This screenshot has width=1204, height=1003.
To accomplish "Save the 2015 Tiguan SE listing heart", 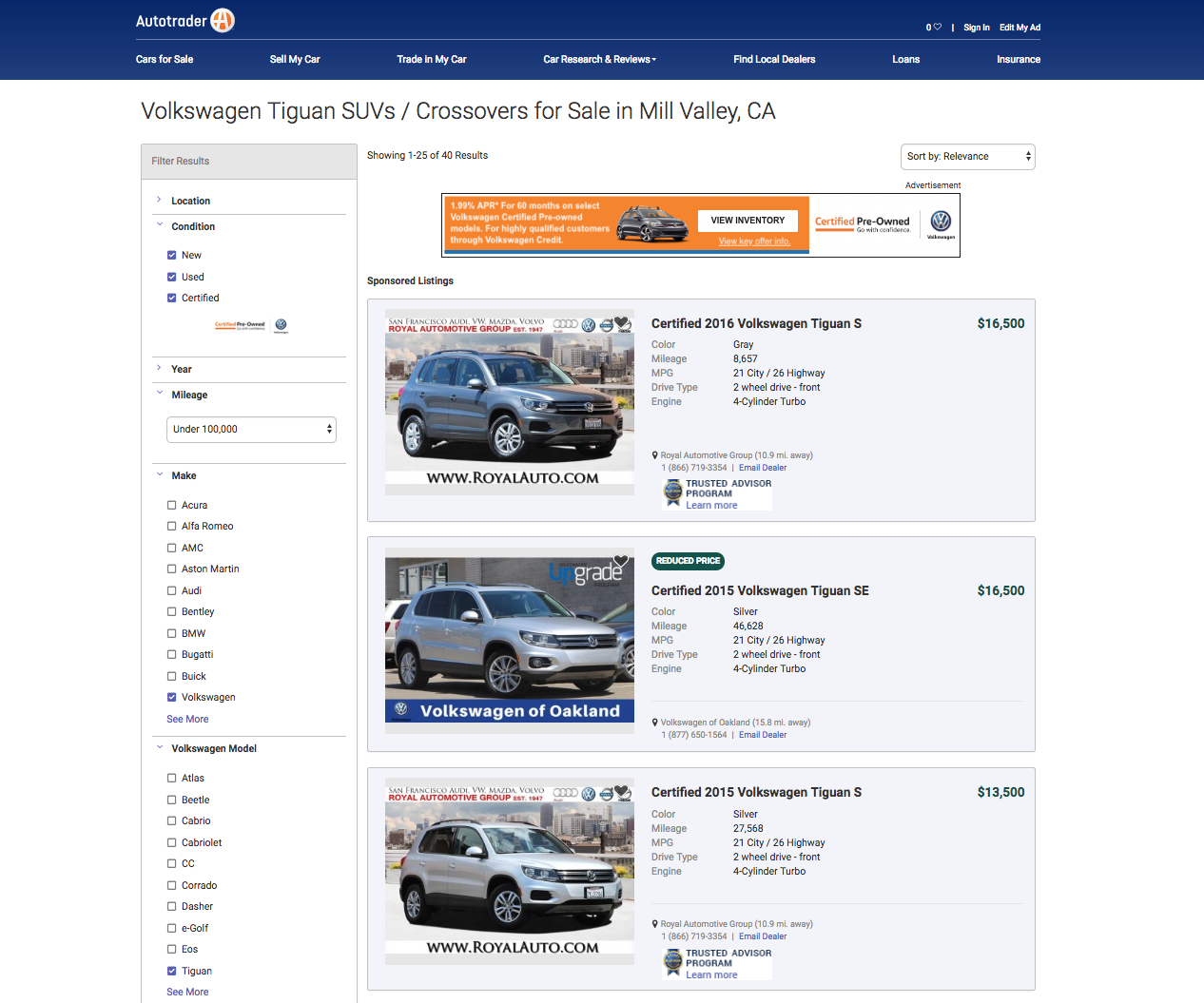I will [x=621, y=561].
